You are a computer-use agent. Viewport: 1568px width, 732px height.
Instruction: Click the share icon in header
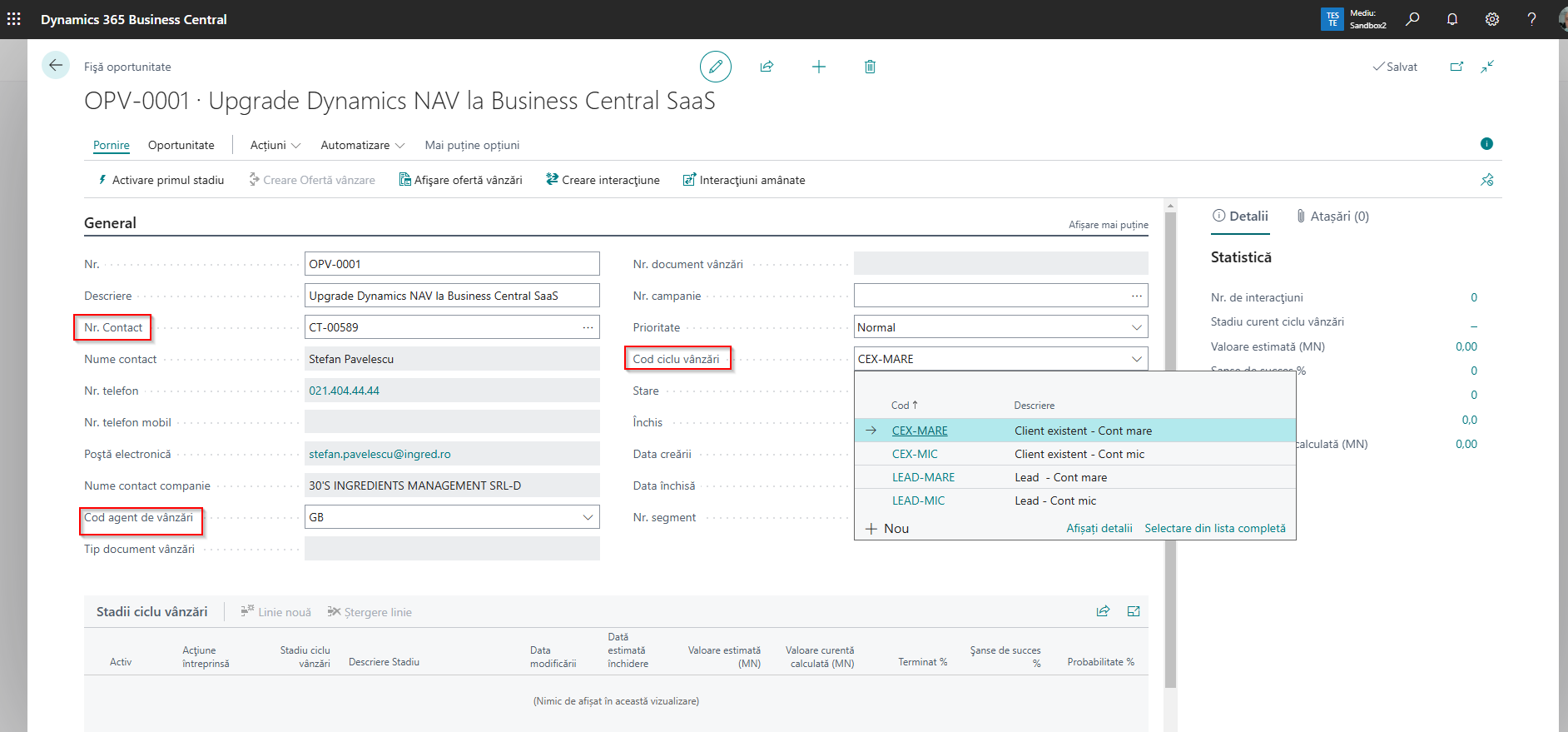click(767, 67)
